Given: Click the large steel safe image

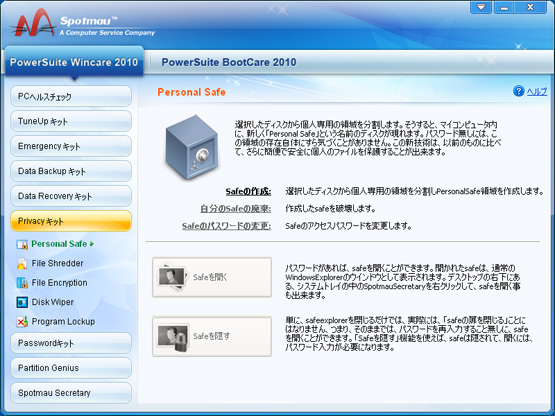Looking at the screenshot, I should (192, 147).
